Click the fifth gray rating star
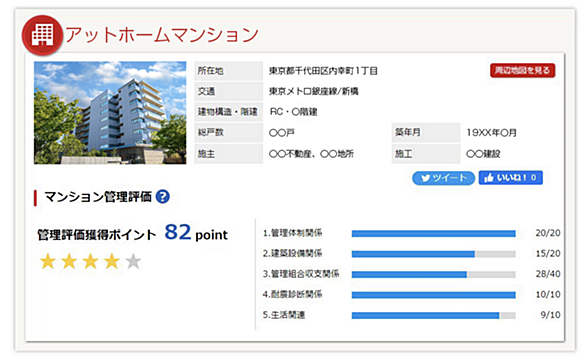Viewport: 586px width, 363px height. coord(133,261)
